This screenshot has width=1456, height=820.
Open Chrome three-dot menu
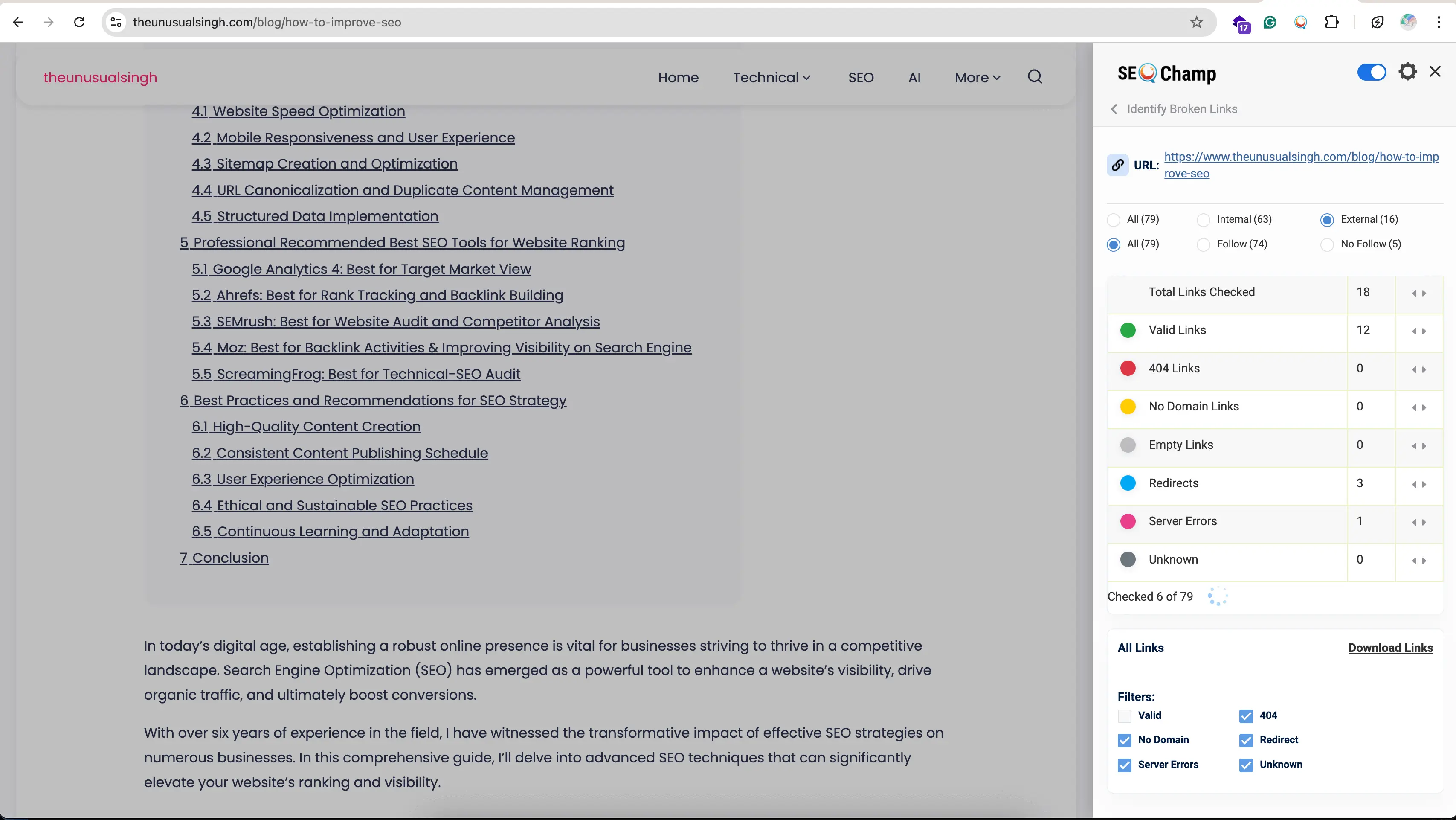[x=1439, y=22]
